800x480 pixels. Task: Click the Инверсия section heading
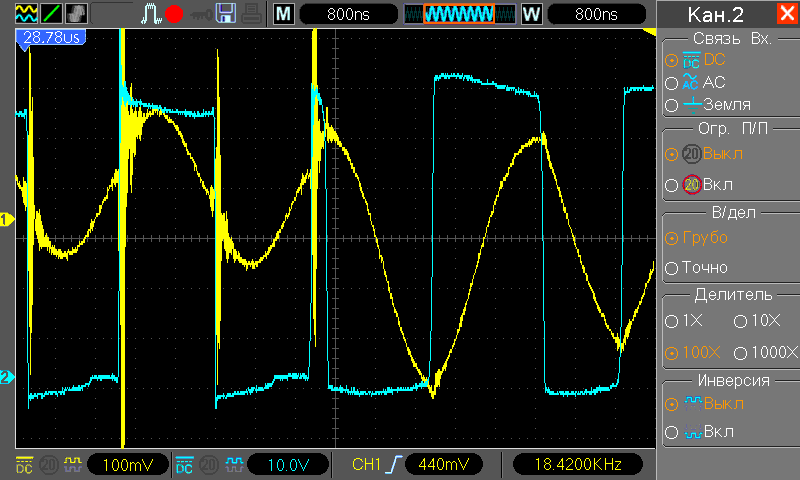tap(734, 381)
